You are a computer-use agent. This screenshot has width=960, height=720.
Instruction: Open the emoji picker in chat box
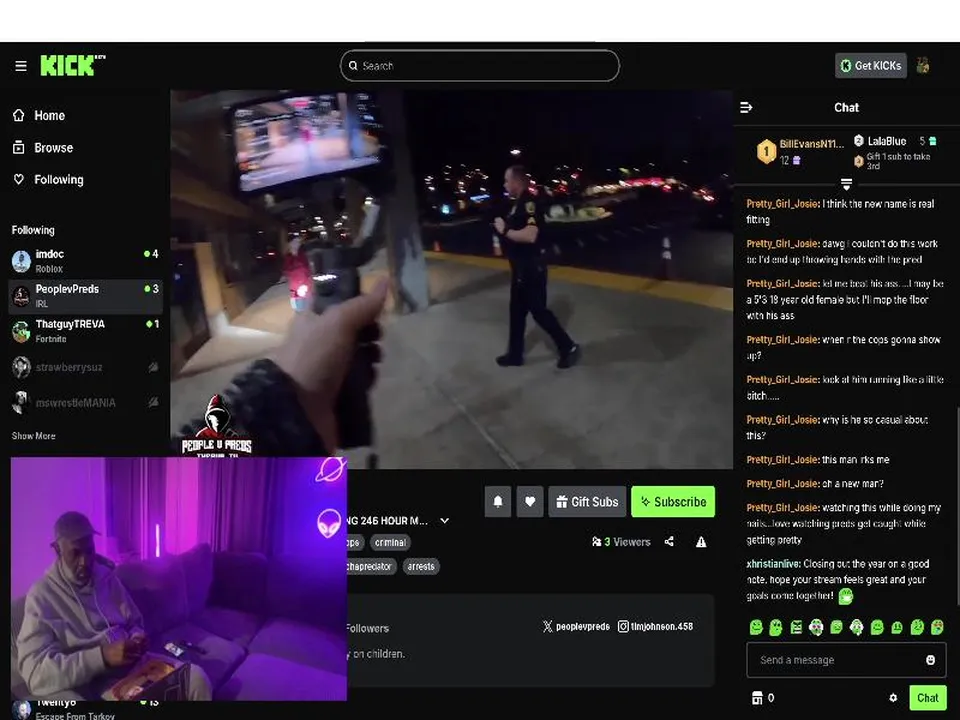[930, 660]
